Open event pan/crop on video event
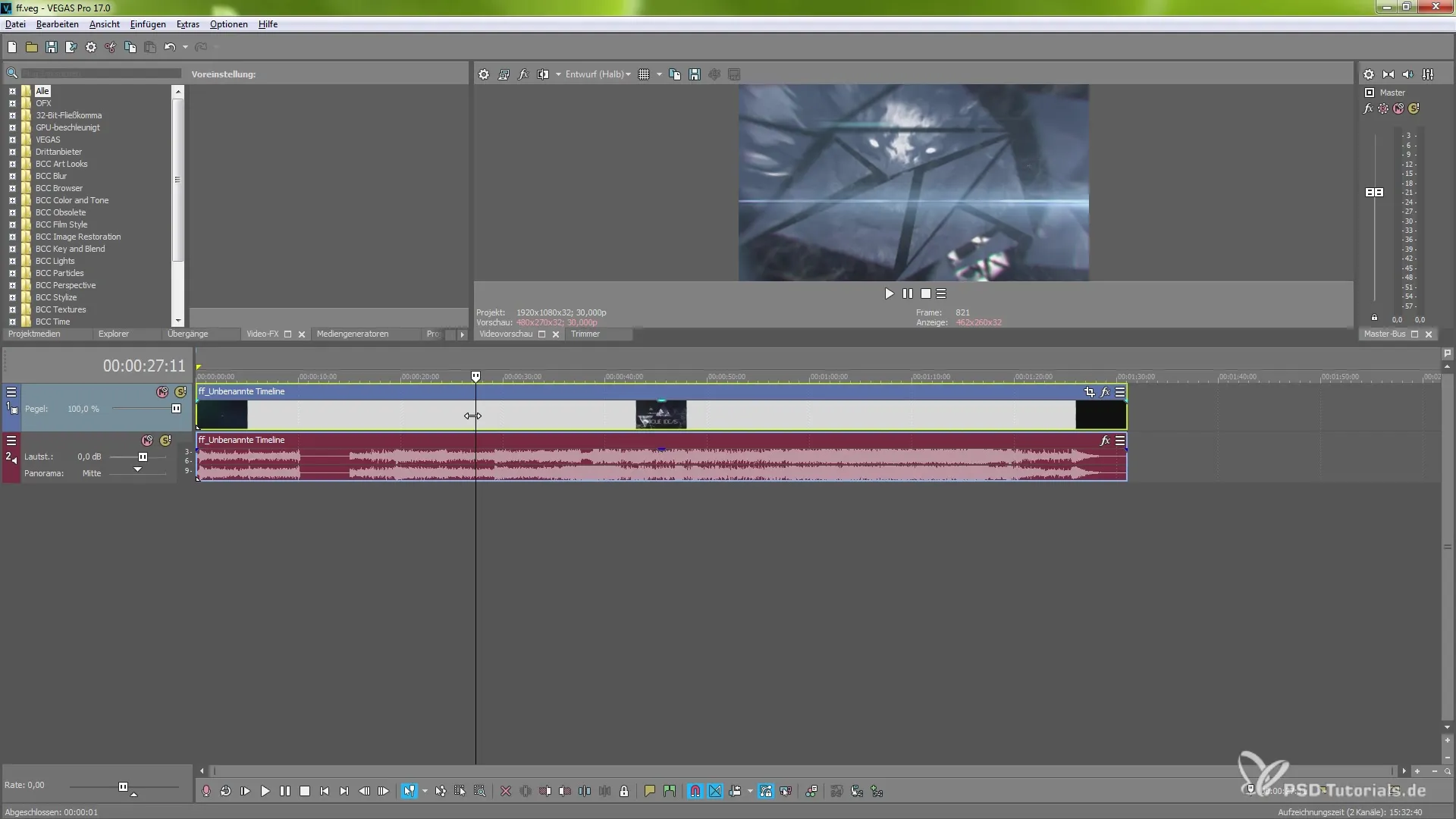This screenshot has height=819, width=1456. click(x=1090, y=392)
